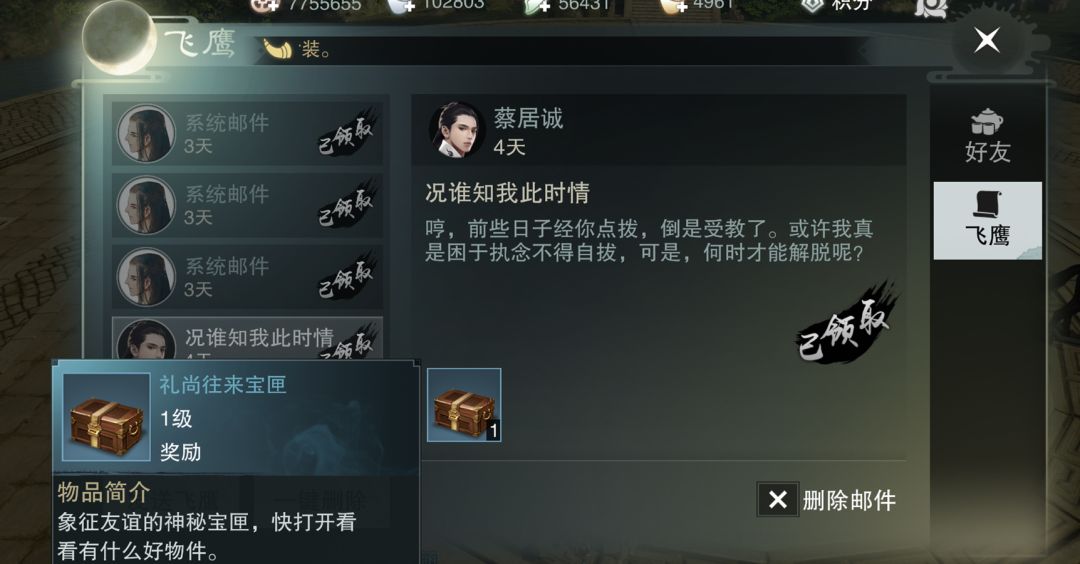Open the third 系统邮件 entry
The width and height of the screenshot is (1080, 564).
pyautogui.click(x=247, y=277)
